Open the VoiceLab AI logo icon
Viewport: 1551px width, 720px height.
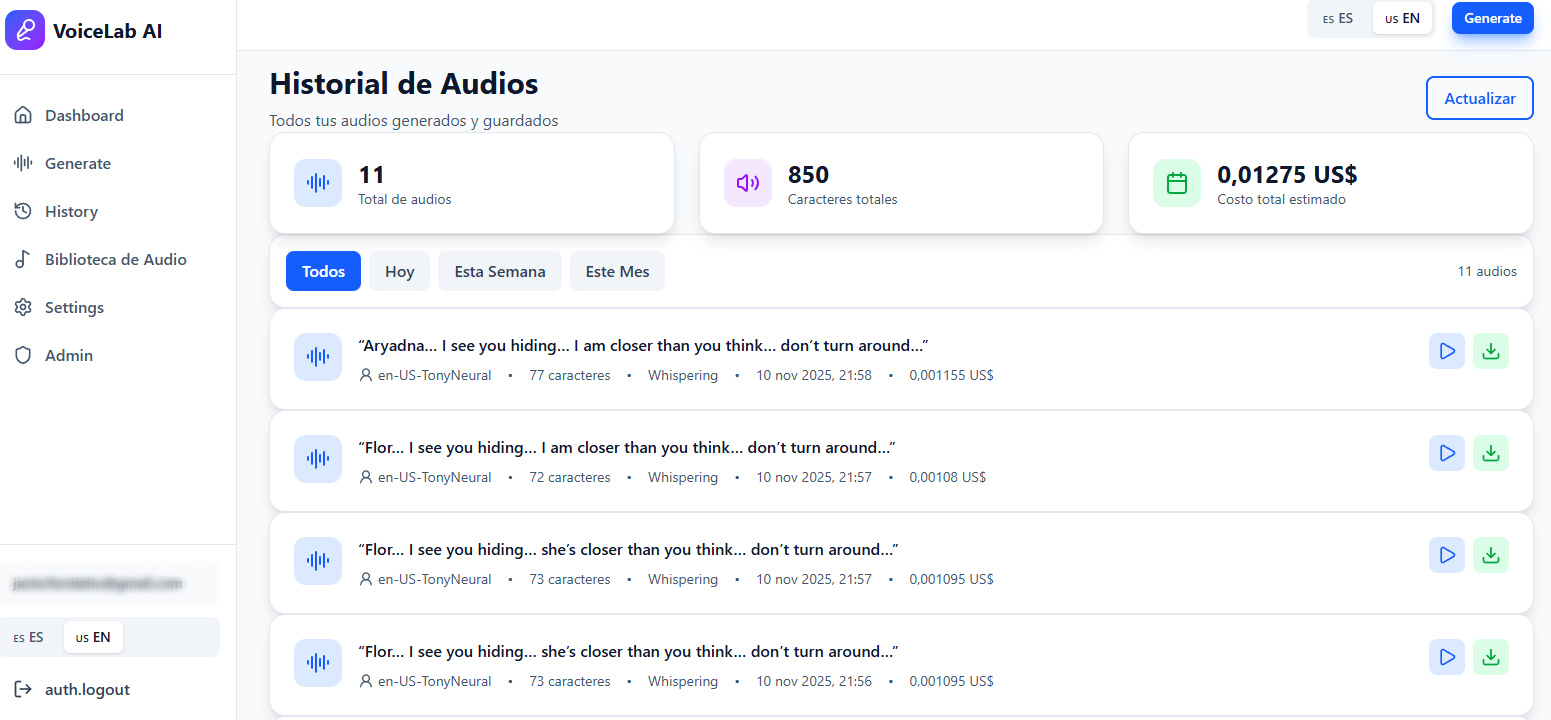(x=25, y=30)
